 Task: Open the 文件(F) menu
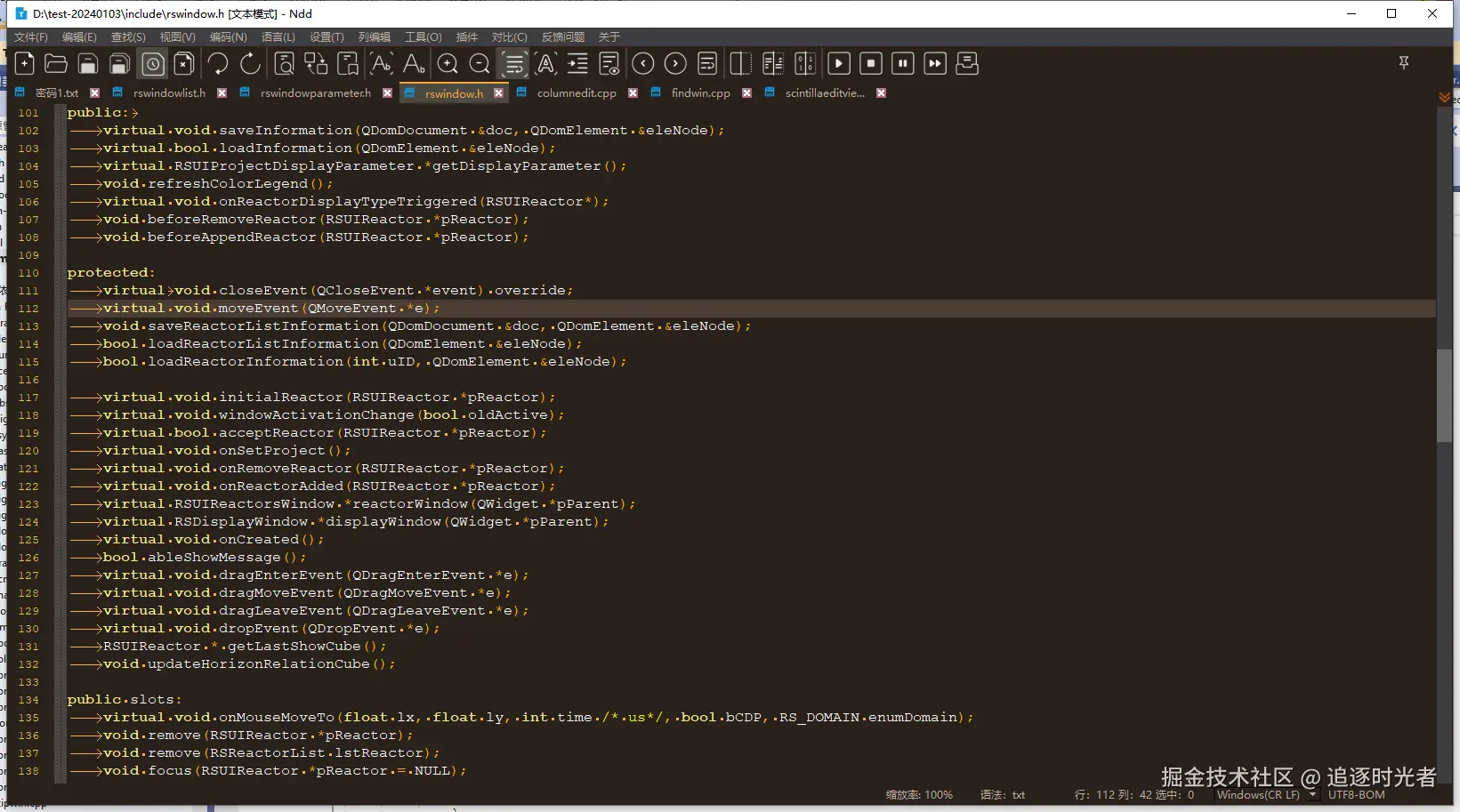(x=31, y=37)
